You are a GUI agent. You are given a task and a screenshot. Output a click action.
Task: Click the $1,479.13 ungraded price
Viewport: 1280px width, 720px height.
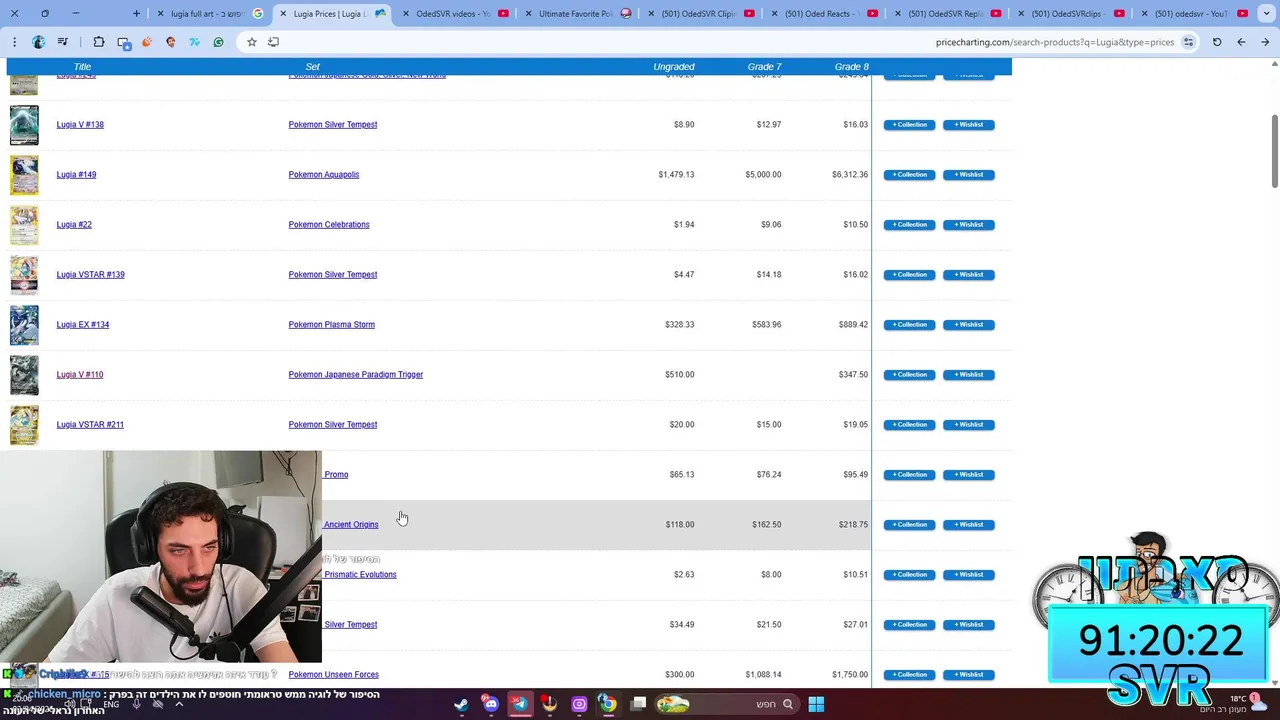pyautogui.click(x=676, y=175)
